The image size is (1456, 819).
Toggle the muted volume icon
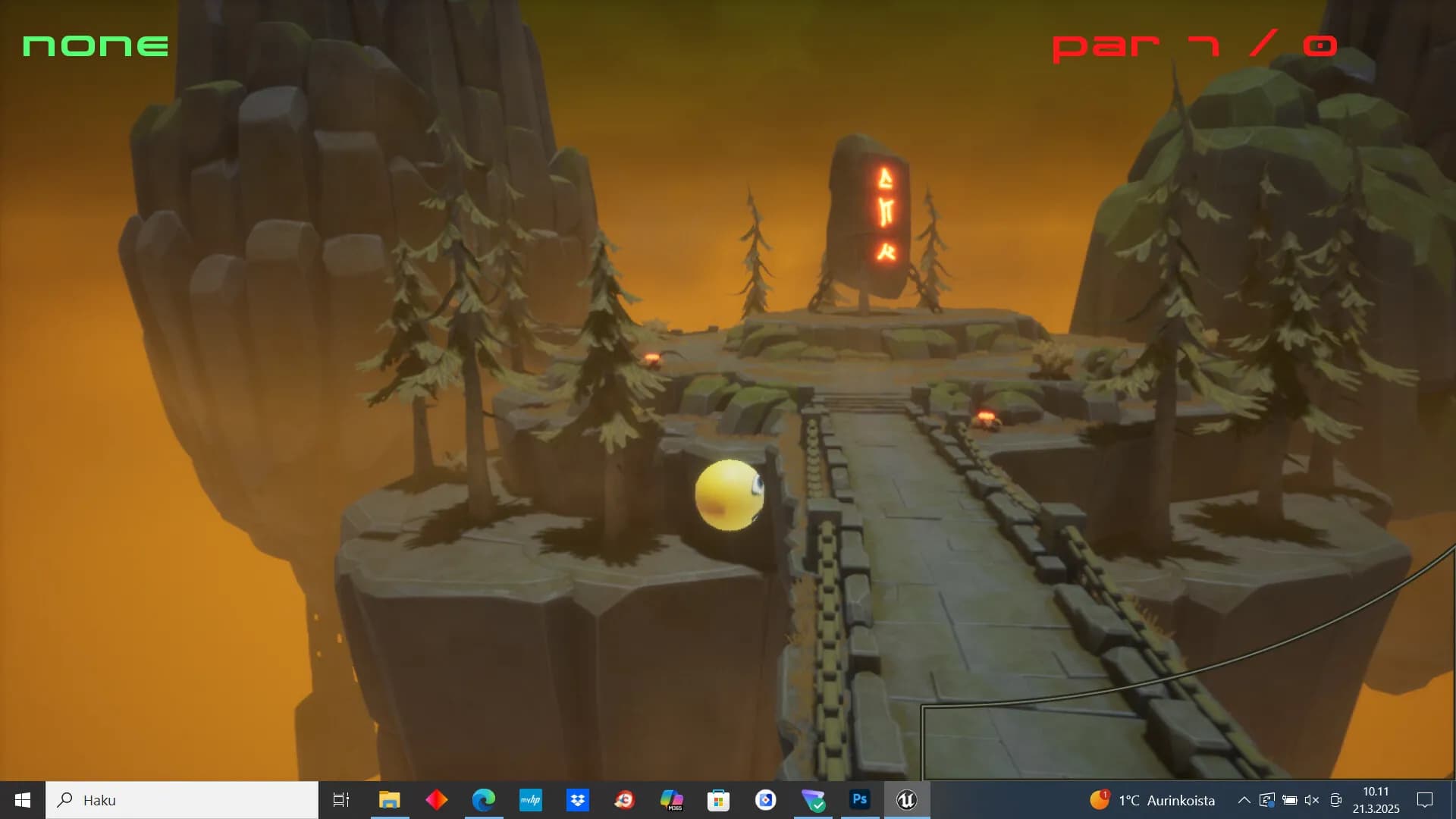(x=1312, y=800)
